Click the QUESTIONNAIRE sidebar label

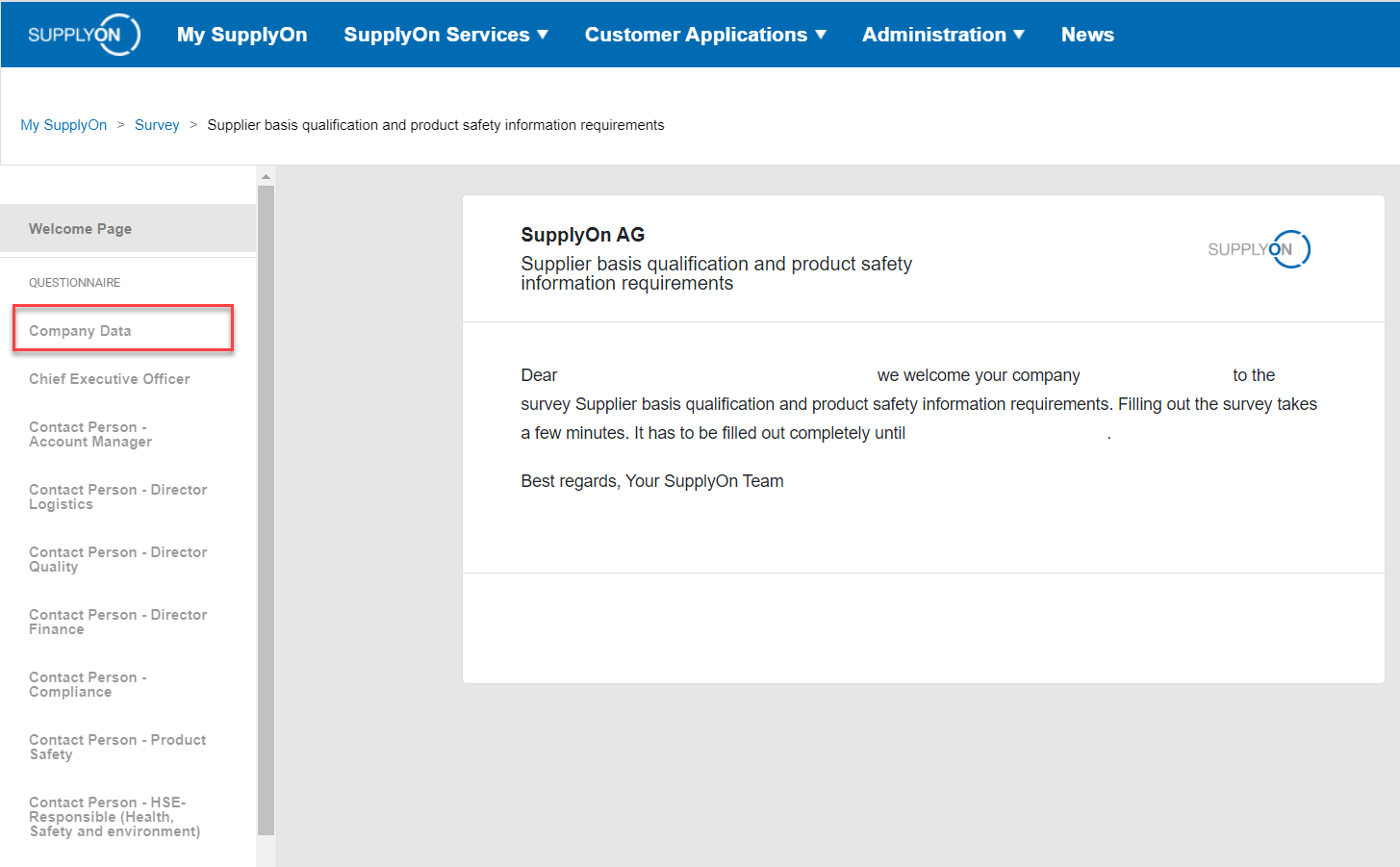pyautogui.click(x=75, y=283)
